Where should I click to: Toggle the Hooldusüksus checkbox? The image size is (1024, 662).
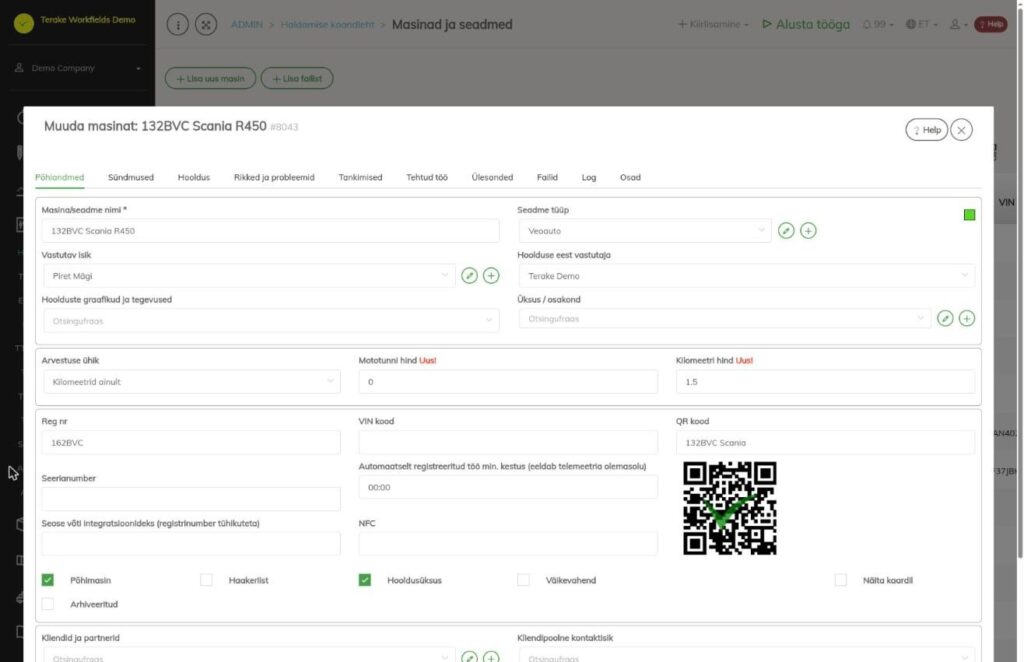click(365, 580)
